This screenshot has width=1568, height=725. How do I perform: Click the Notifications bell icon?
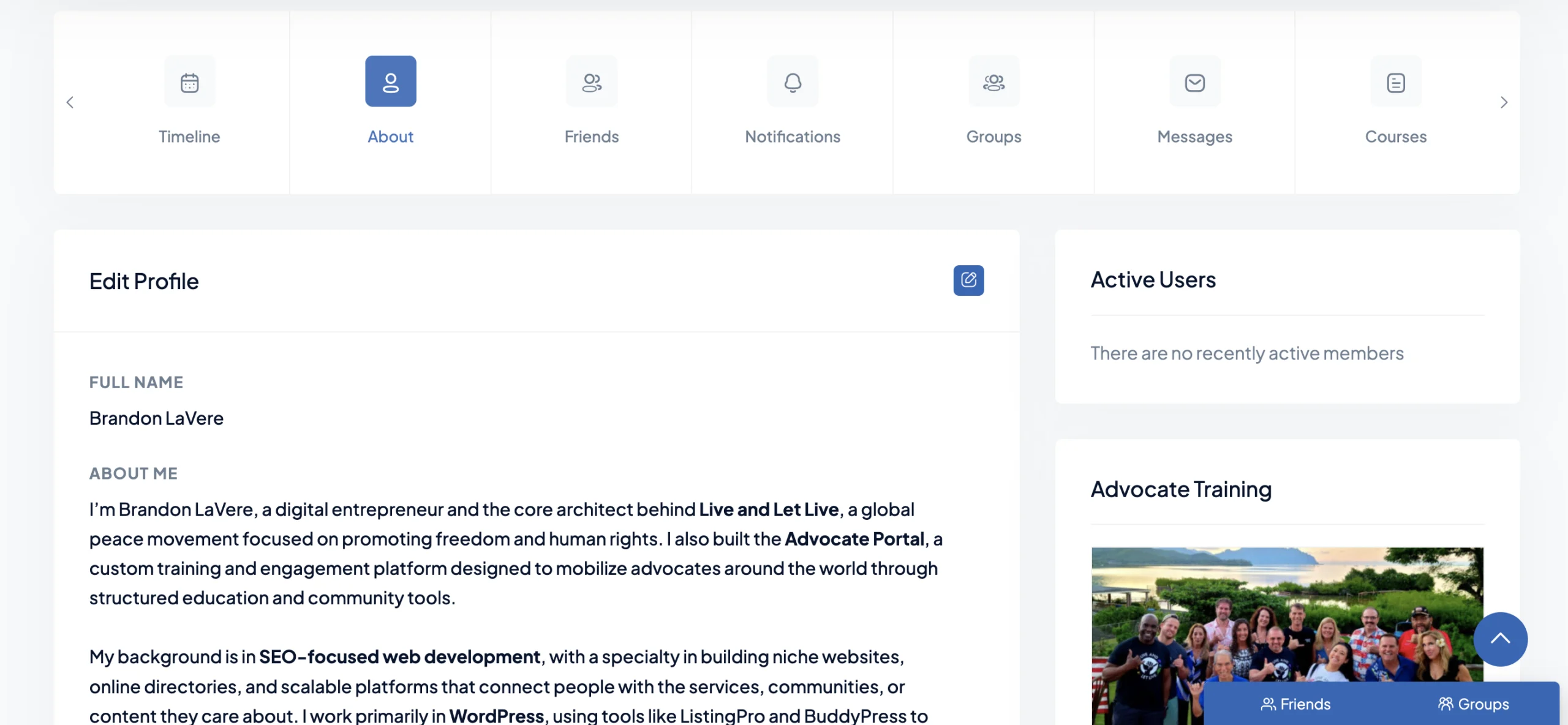(793, 82)
